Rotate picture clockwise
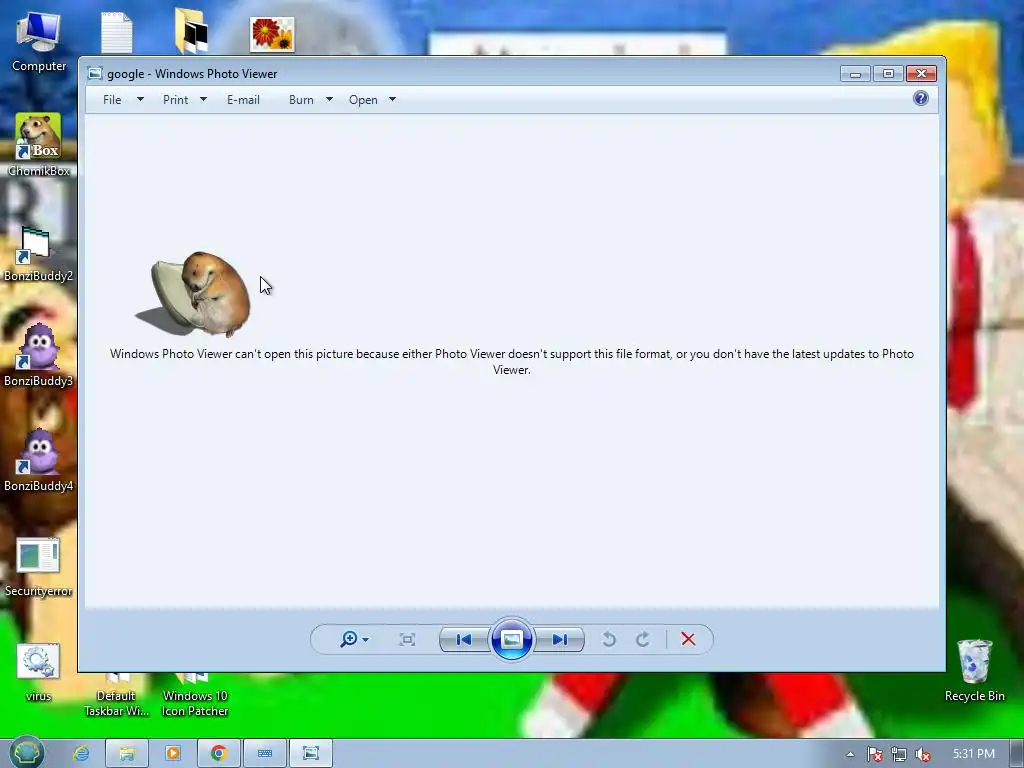This screenshot has height=768, width=1024. coord(643,639)
